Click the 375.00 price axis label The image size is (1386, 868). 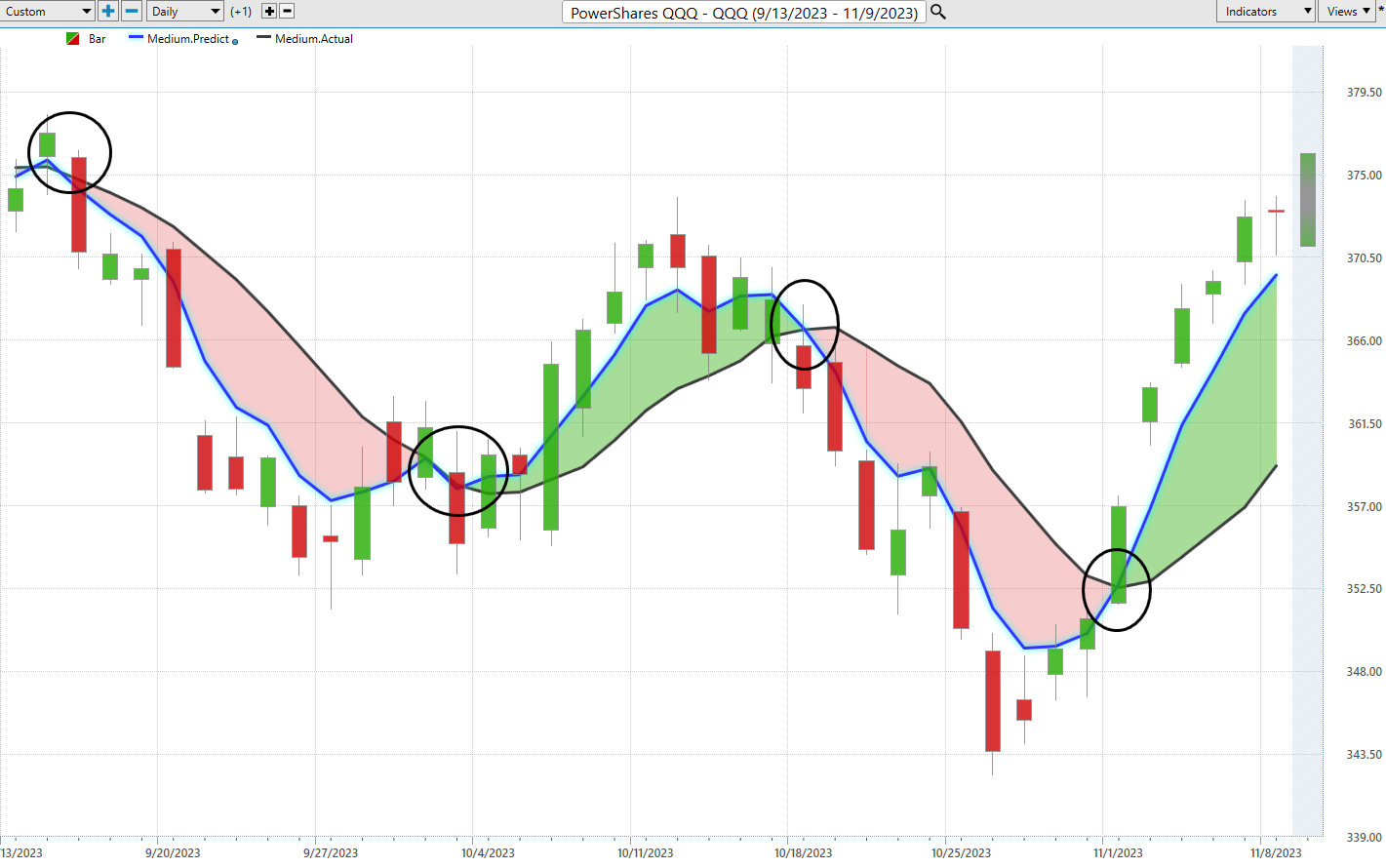click(x=1364, y=176)
